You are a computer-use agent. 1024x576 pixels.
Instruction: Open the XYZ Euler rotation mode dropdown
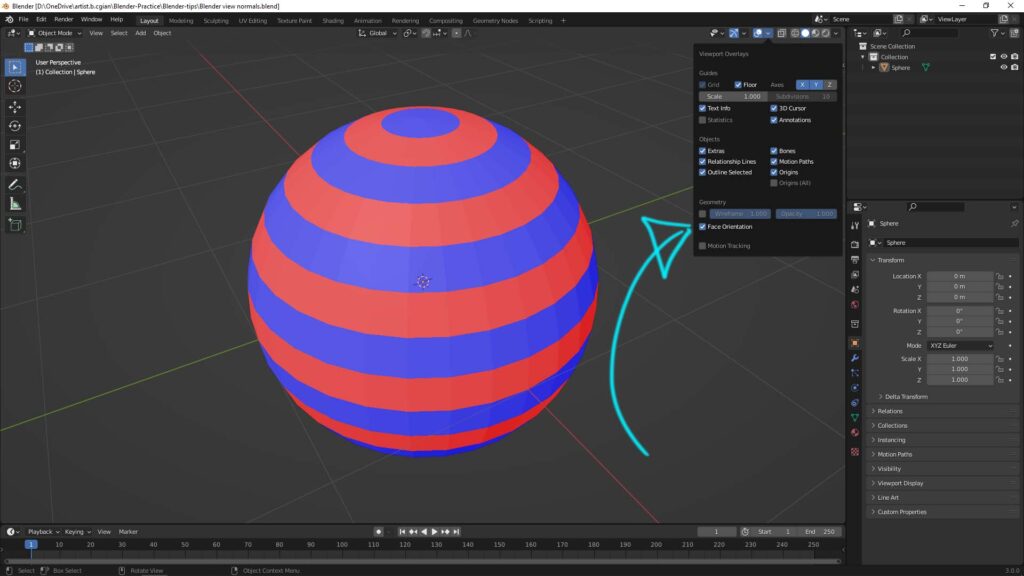point(961,345)
